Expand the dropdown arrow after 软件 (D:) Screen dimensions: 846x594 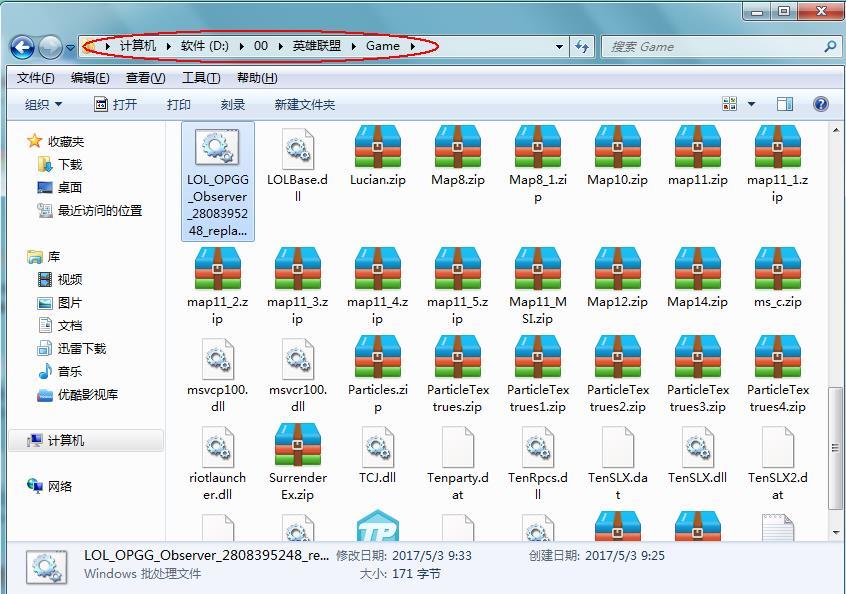[x=242, y=46]
